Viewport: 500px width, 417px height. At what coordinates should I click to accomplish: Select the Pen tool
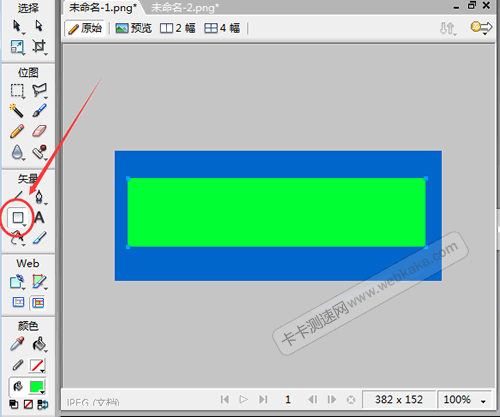[39, 197]
